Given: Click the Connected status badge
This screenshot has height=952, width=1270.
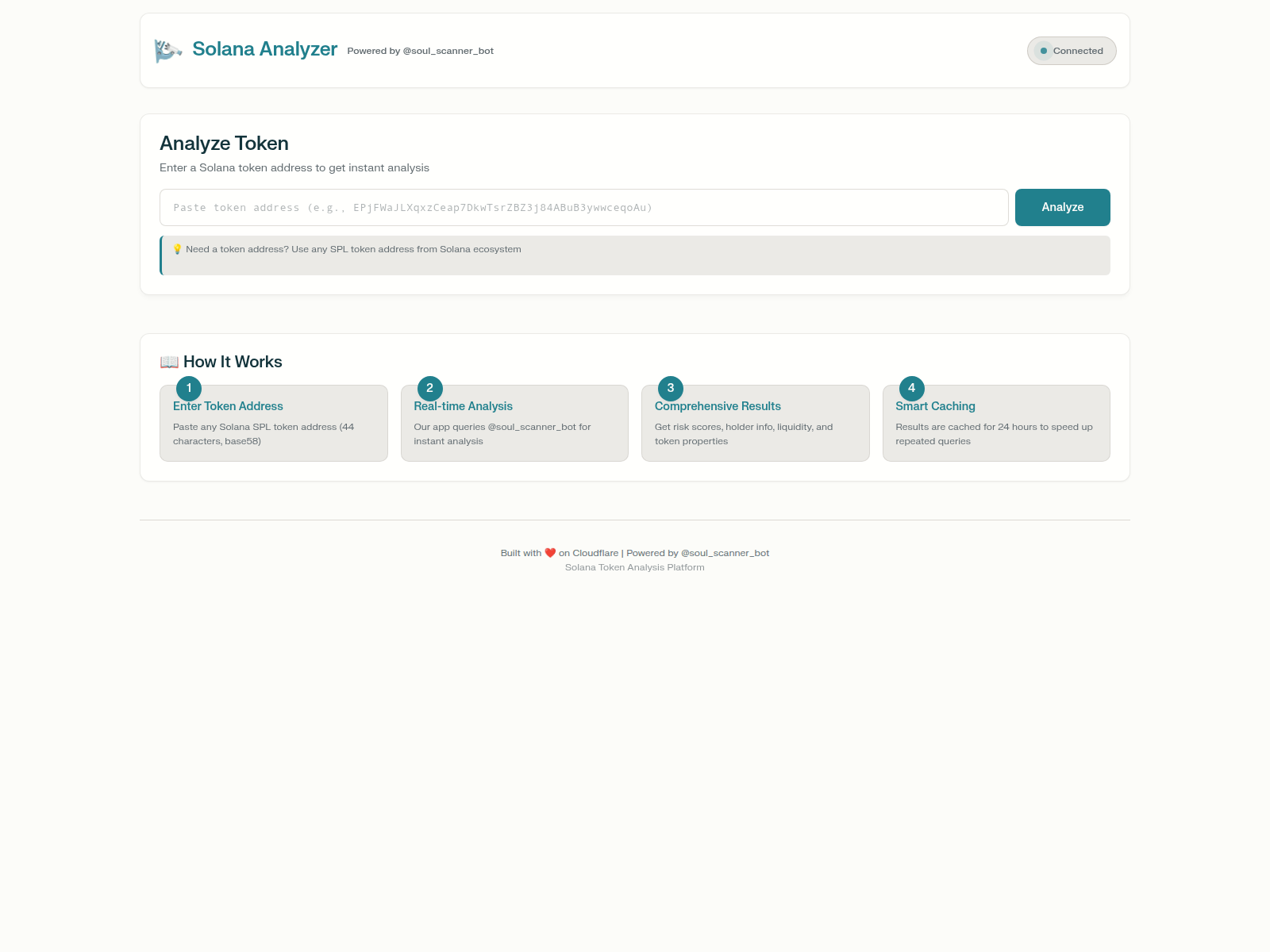Looking at the screenshot, I should click(1072, 51).
